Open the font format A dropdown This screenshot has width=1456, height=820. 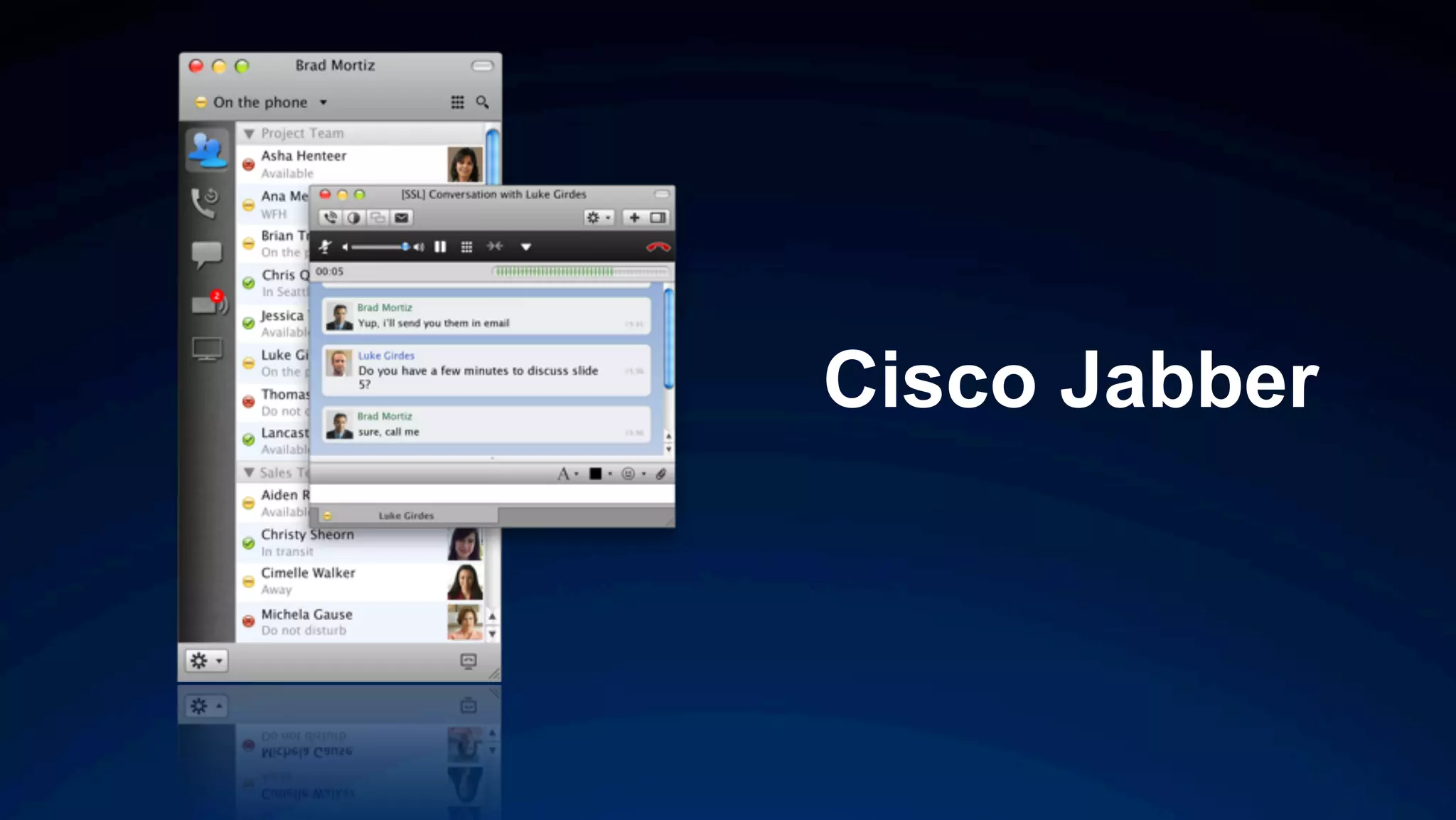pyautogui.click(x=567, y=474)
